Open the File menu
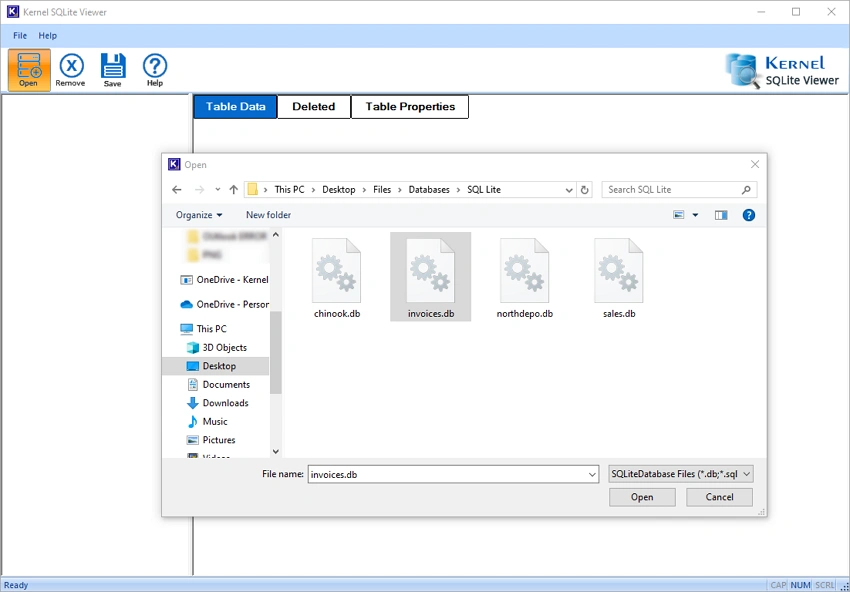Screen dimensions: 850x592 pos(20,36)
